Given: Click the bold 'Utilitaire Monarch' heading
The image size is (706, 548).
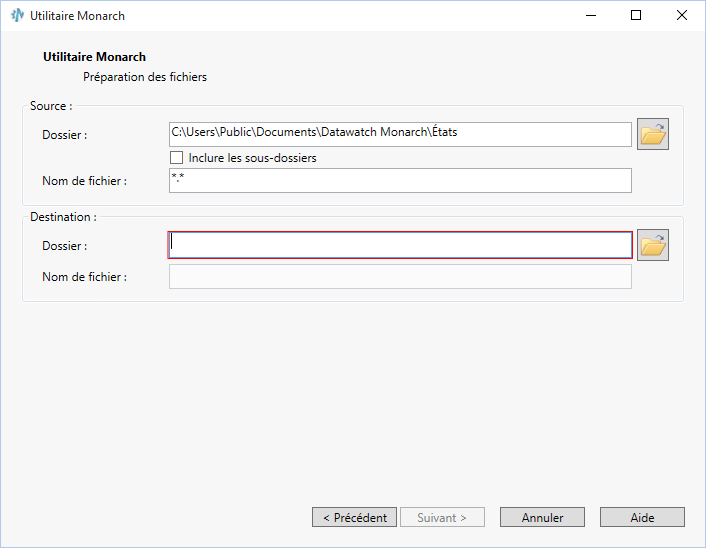Looking at the screenshot, I should tap(95, 57).
